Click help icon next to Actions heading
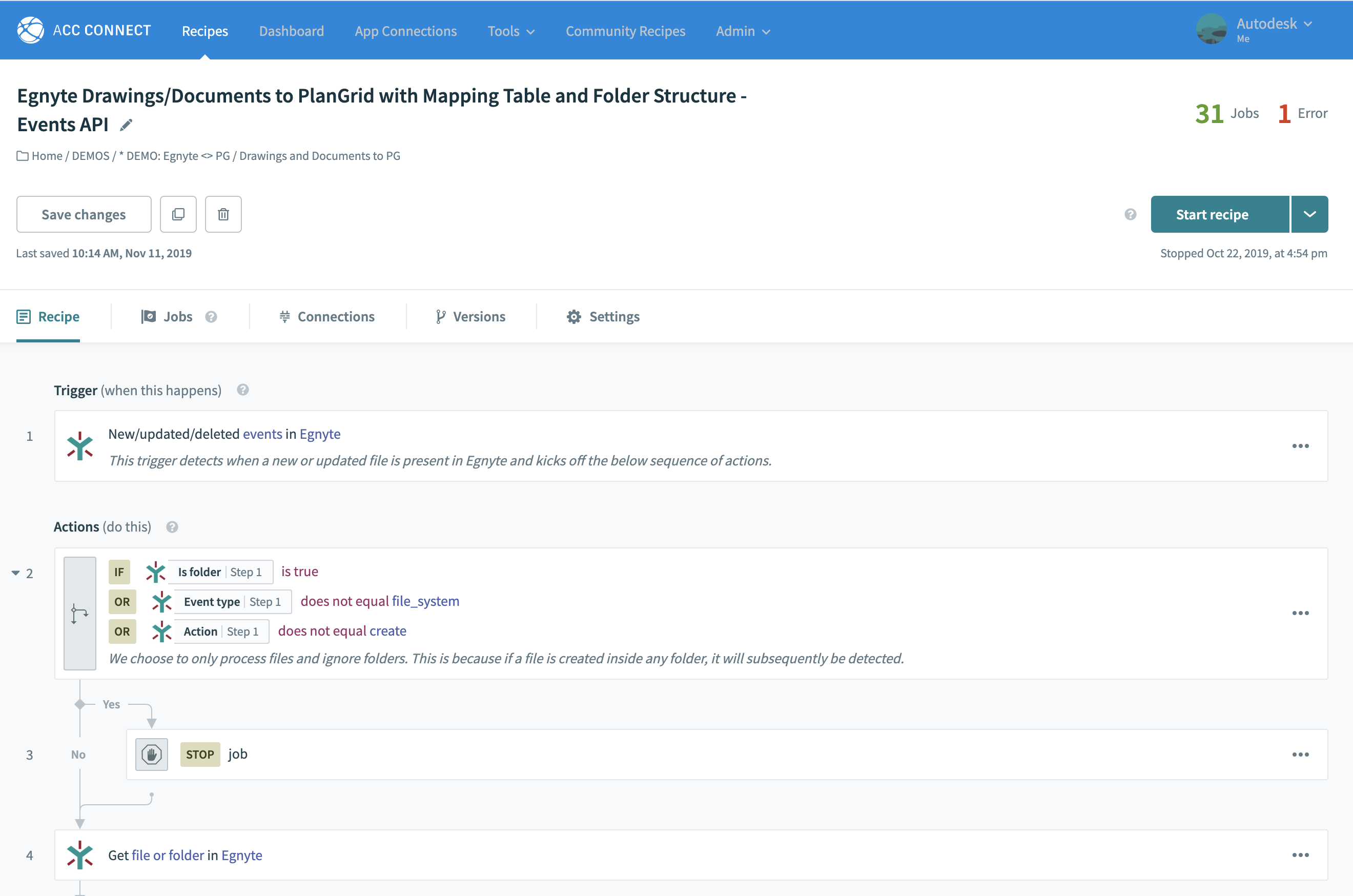Image resolution: width=1353 pixels, height=896 pixels. (x=172, y=527)
